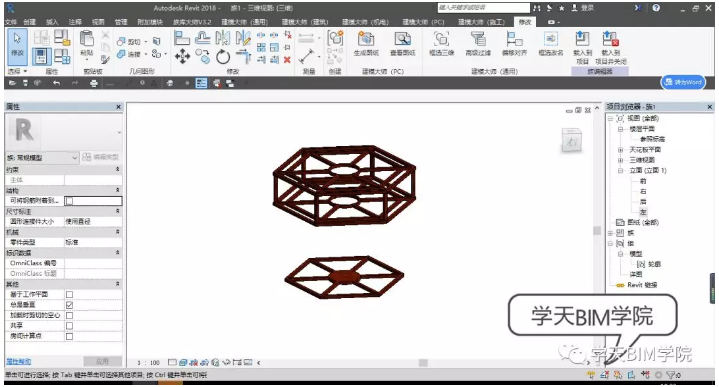The height and width of the screenshot is (387, 719).
Task: Click the help question mark icon
Action: coord(656,8)
